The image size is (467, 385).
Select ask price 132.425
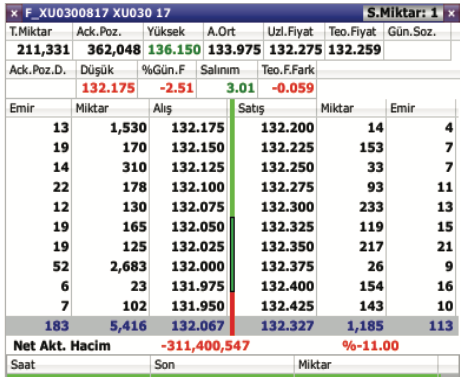coord(287,306)
